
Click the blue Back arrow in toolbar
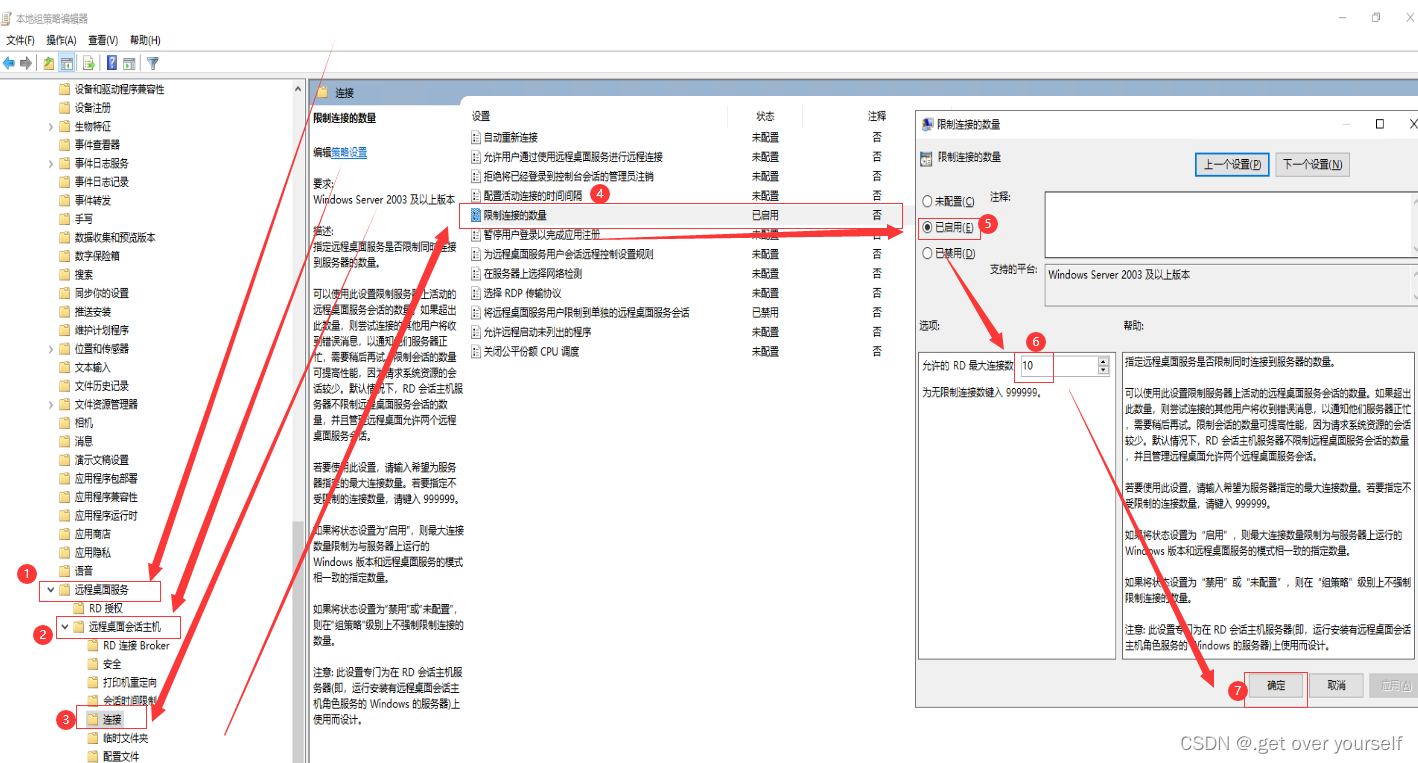click(9, 63)
